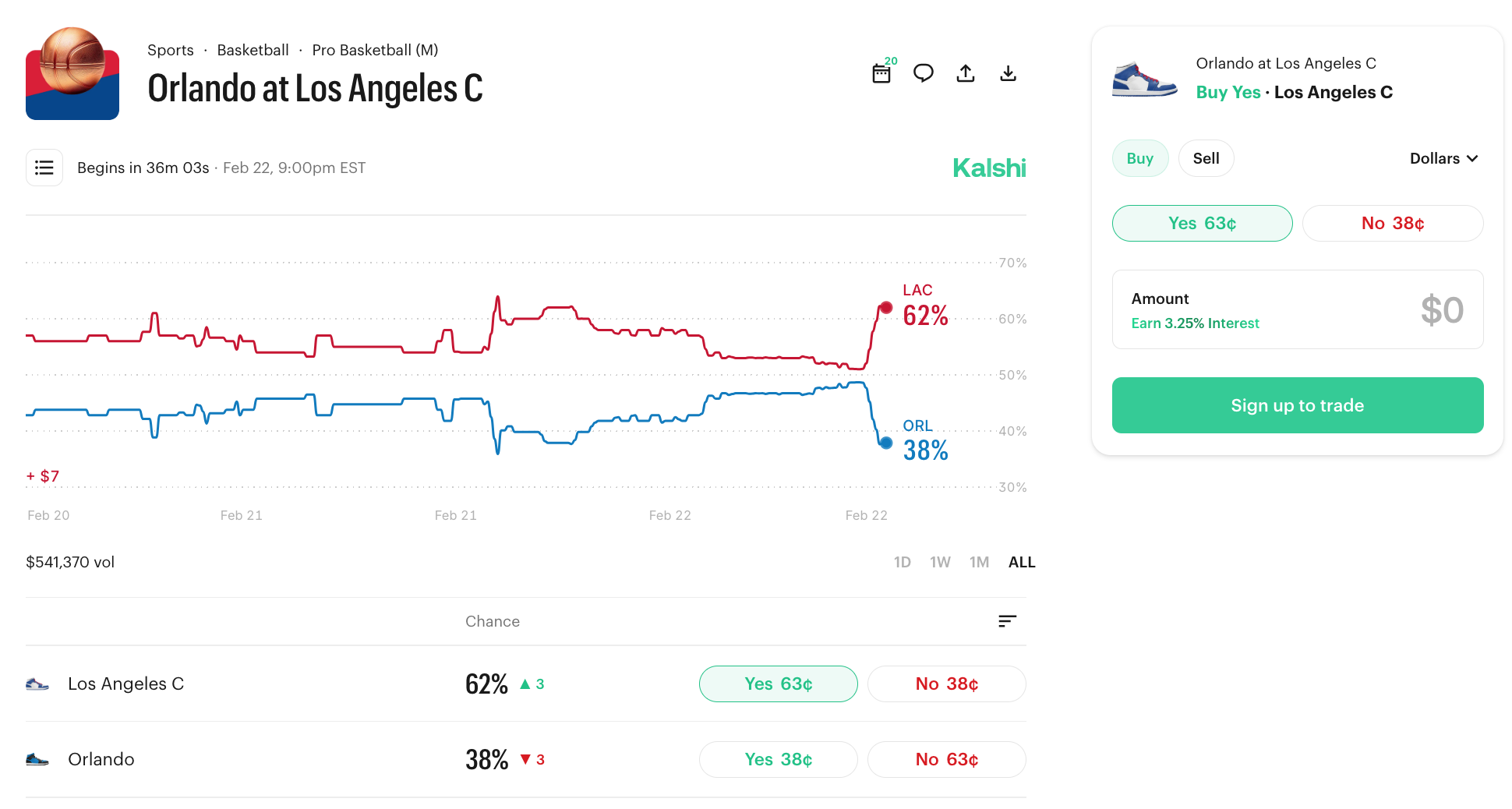Click Yes 38¢ for Orlando row
Image resolution: width=1512 pixels, height=809 pixels.
[778, 760]
